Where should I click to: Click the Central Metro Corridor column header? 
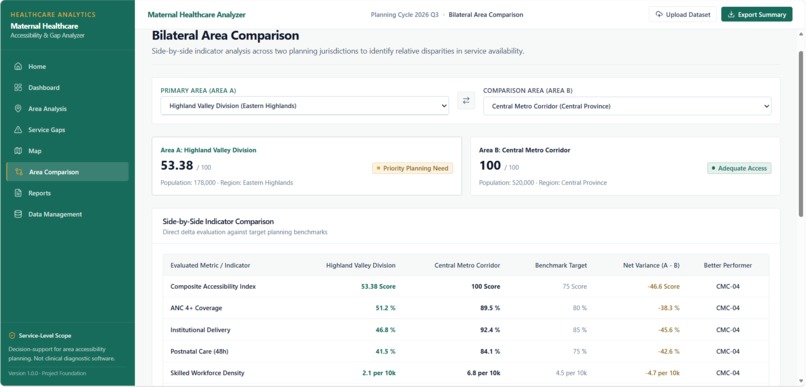click(467, 265)
